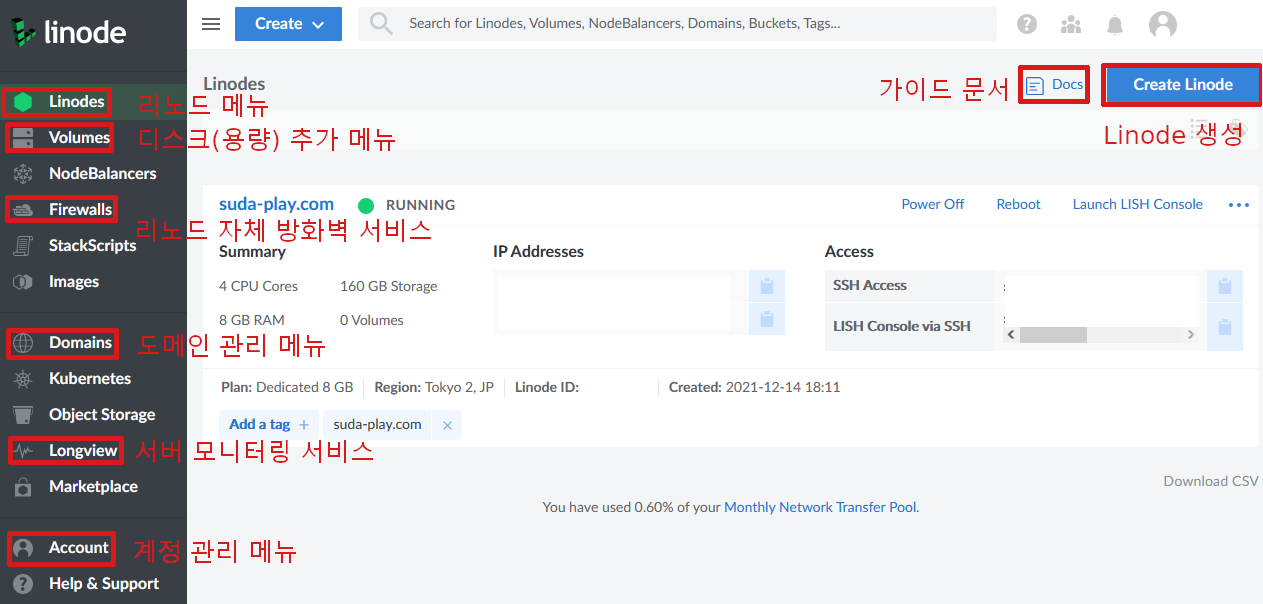This screenshot has height=604, width=1263.
Task: Click the "LISH Console via SSH" label
Action: [x=902, y=326]
